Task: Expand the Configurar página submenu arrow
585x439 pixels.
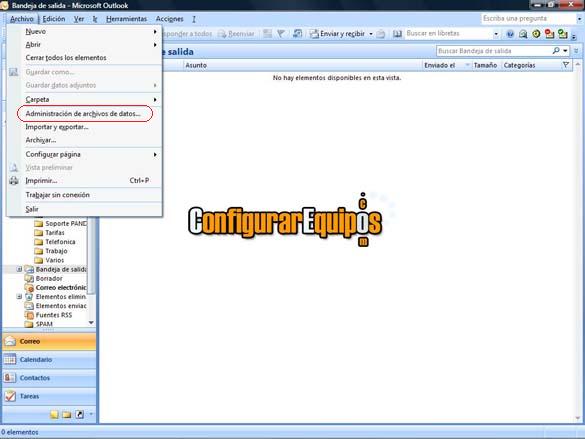Action: coord(155,154)
